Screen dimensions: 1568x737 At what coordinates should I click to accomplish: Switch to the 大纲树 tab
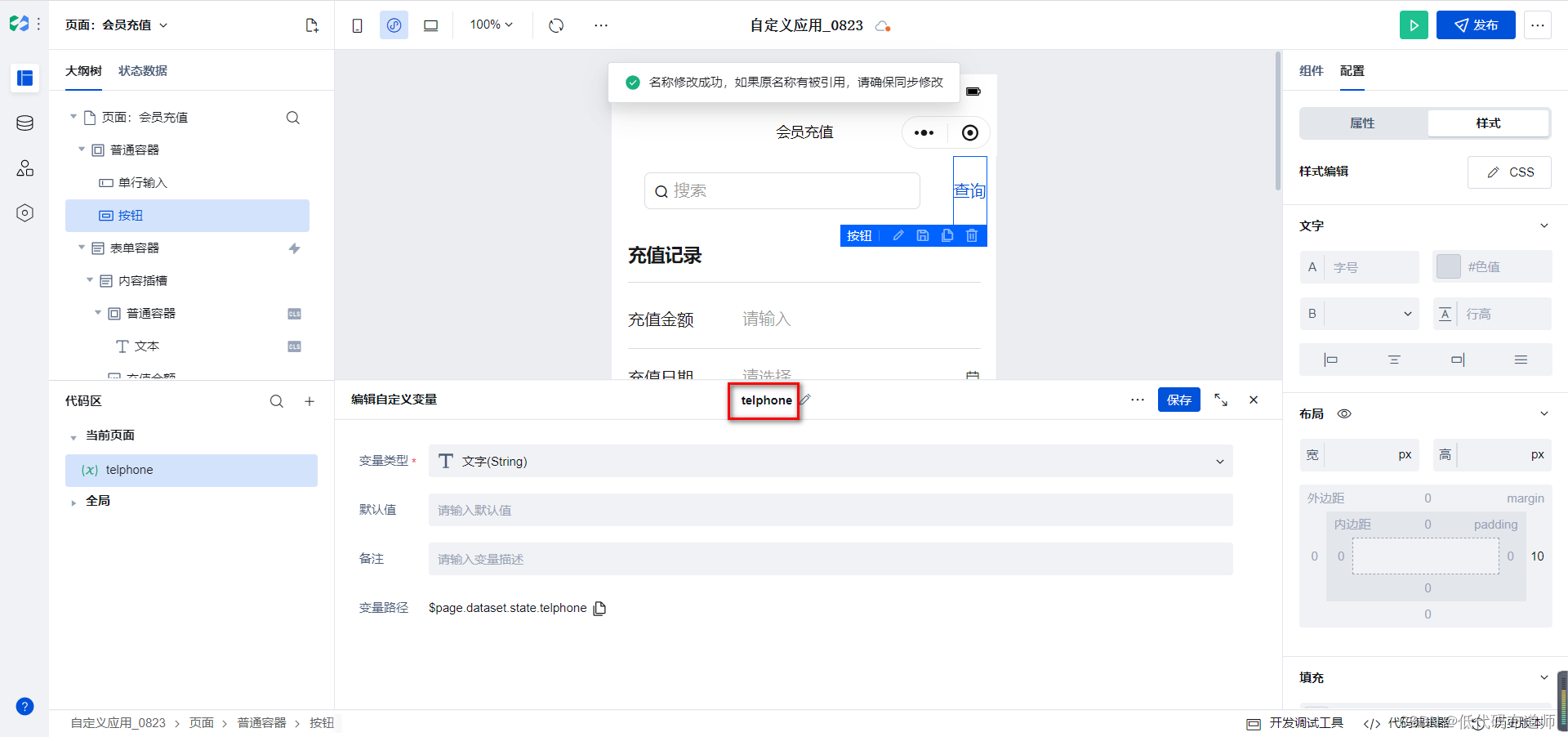point(83,71)
